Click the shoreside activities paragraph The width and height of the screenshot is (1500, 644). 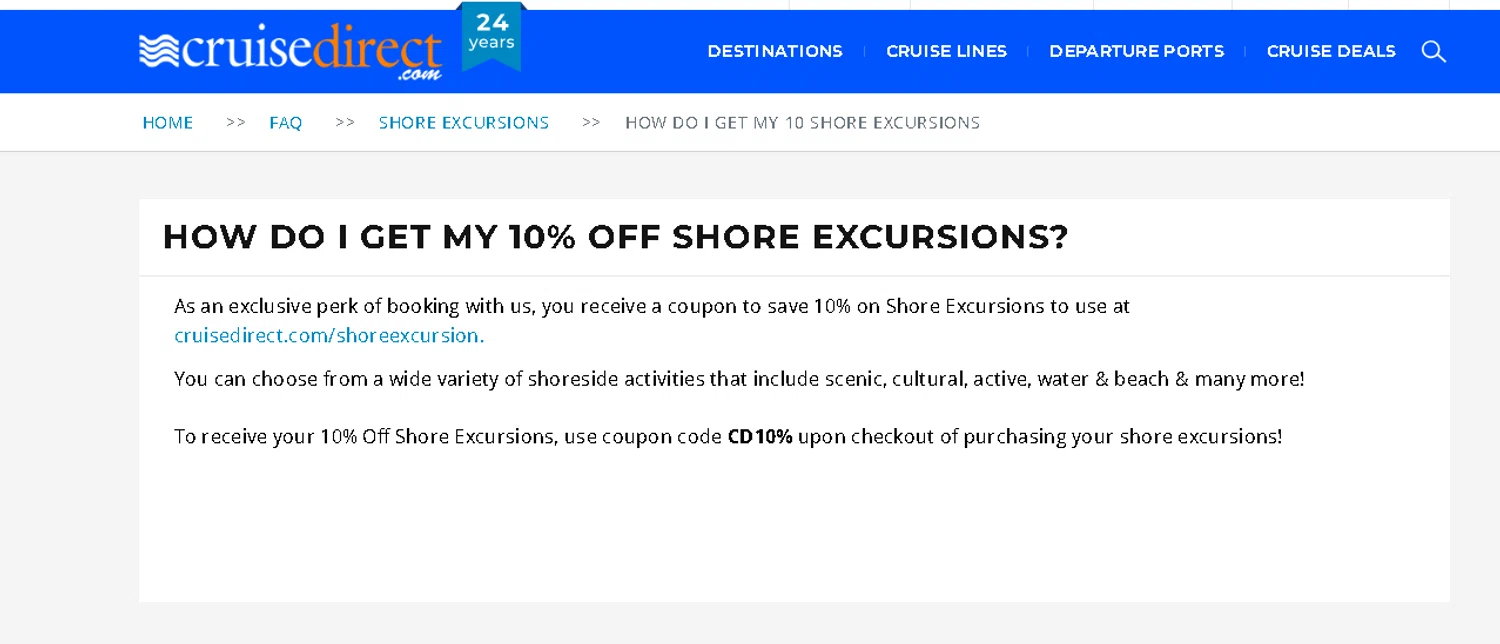click(x=739, y=379)
